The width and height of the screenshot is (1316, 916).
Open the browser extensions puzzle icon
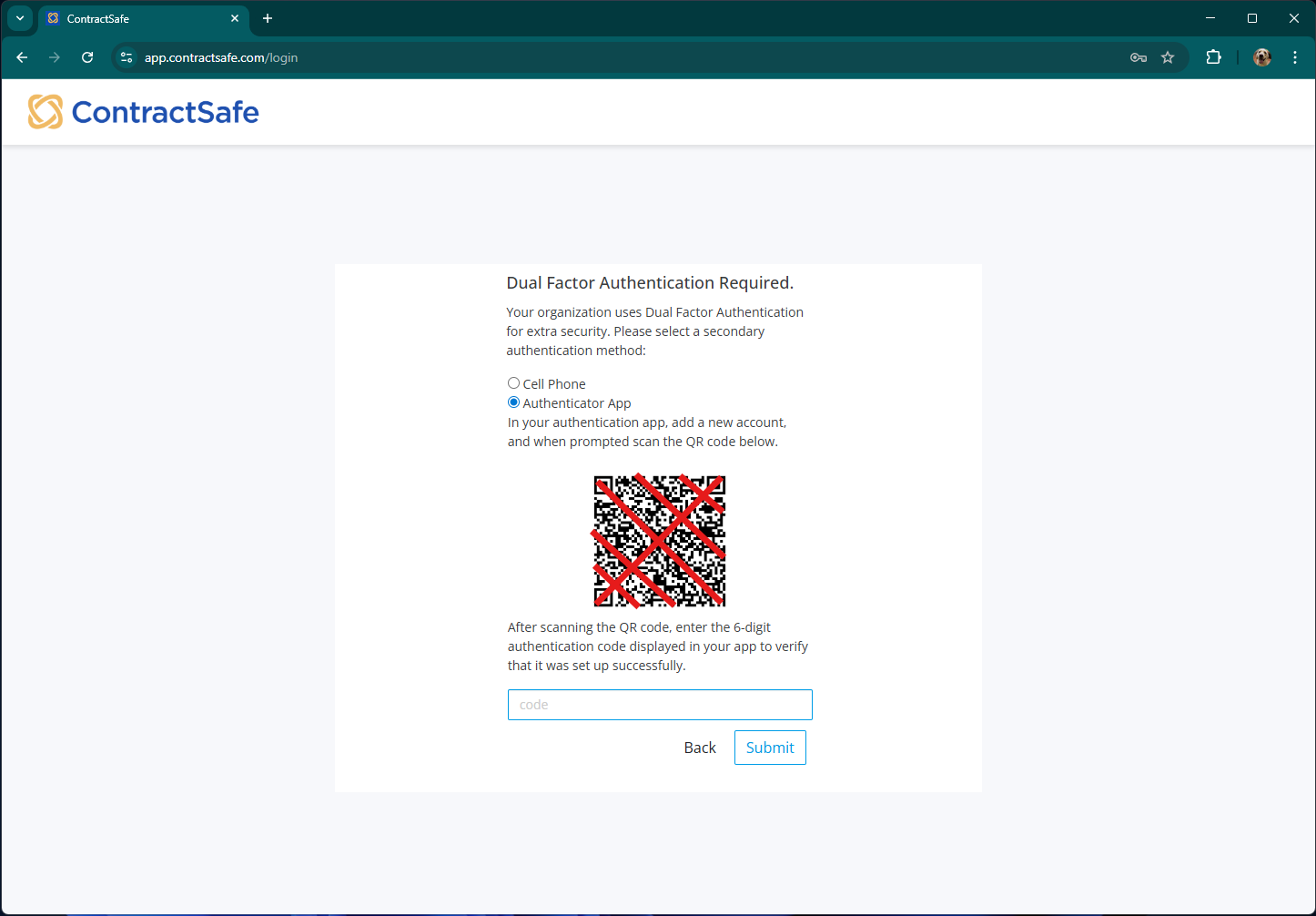pyautogui.click(x=1213, y=57)
